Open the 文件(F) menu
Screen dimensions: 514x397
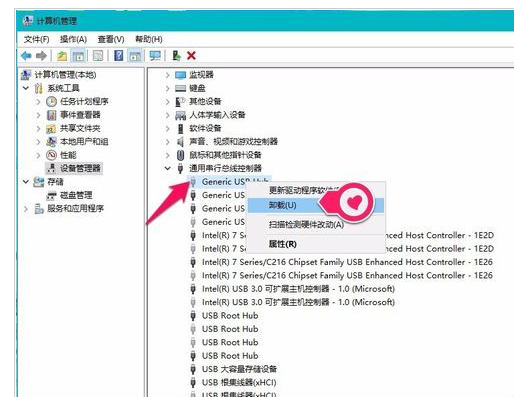pos(37,40)
